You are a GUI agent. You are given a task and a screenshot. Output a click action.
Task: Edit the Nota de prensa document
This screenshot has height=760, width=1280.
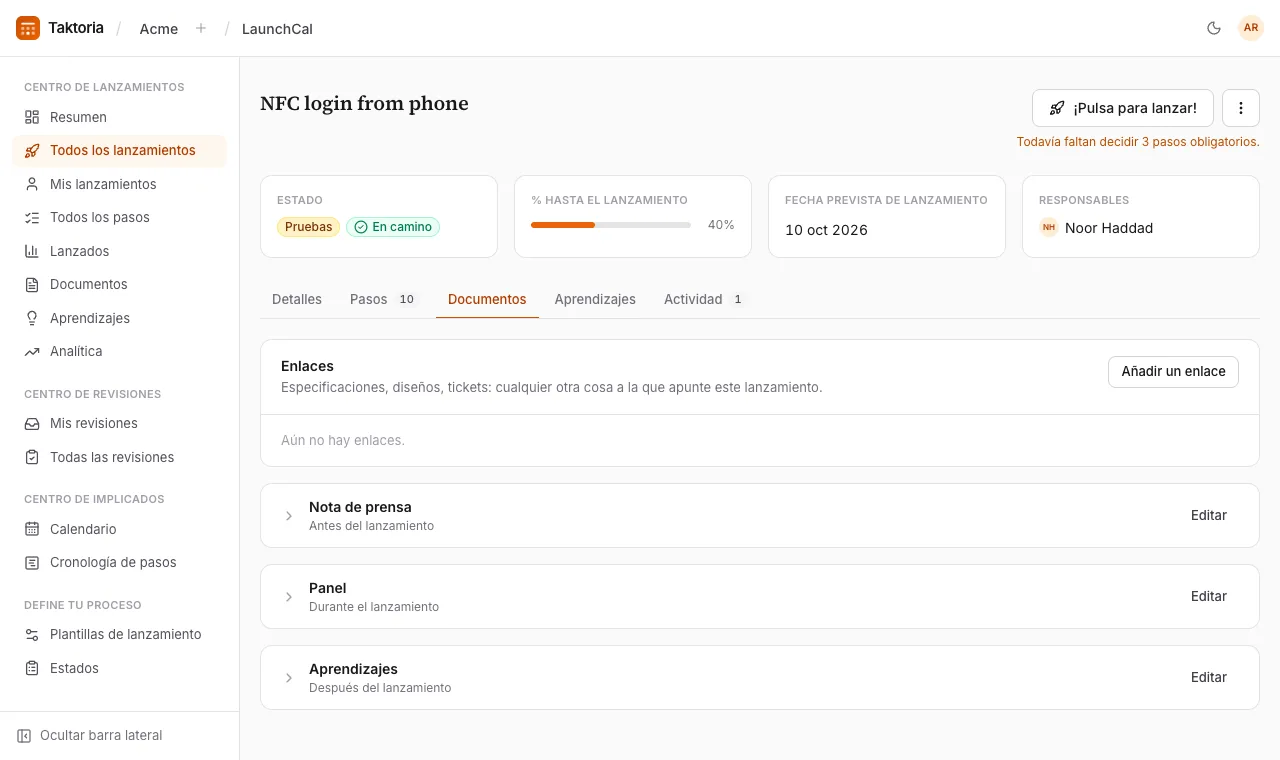[x=1208, y=516]
